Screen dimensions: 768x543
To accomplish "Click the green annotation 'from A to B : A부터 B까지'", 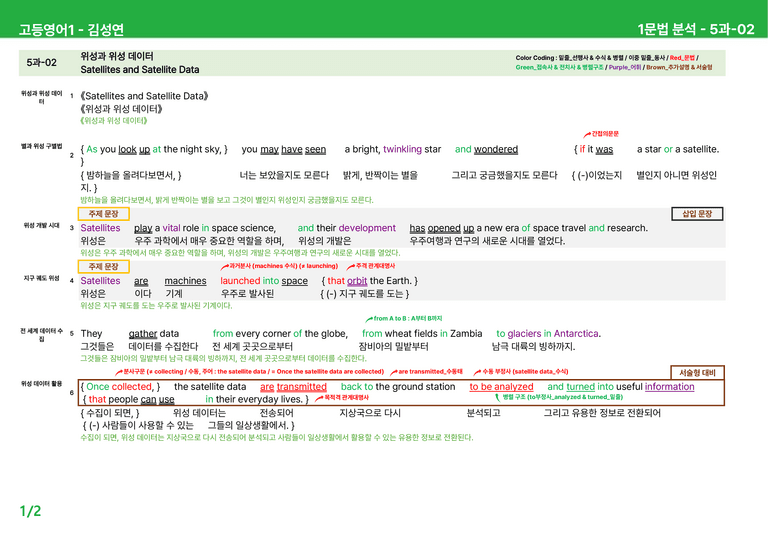I will 408,318.
